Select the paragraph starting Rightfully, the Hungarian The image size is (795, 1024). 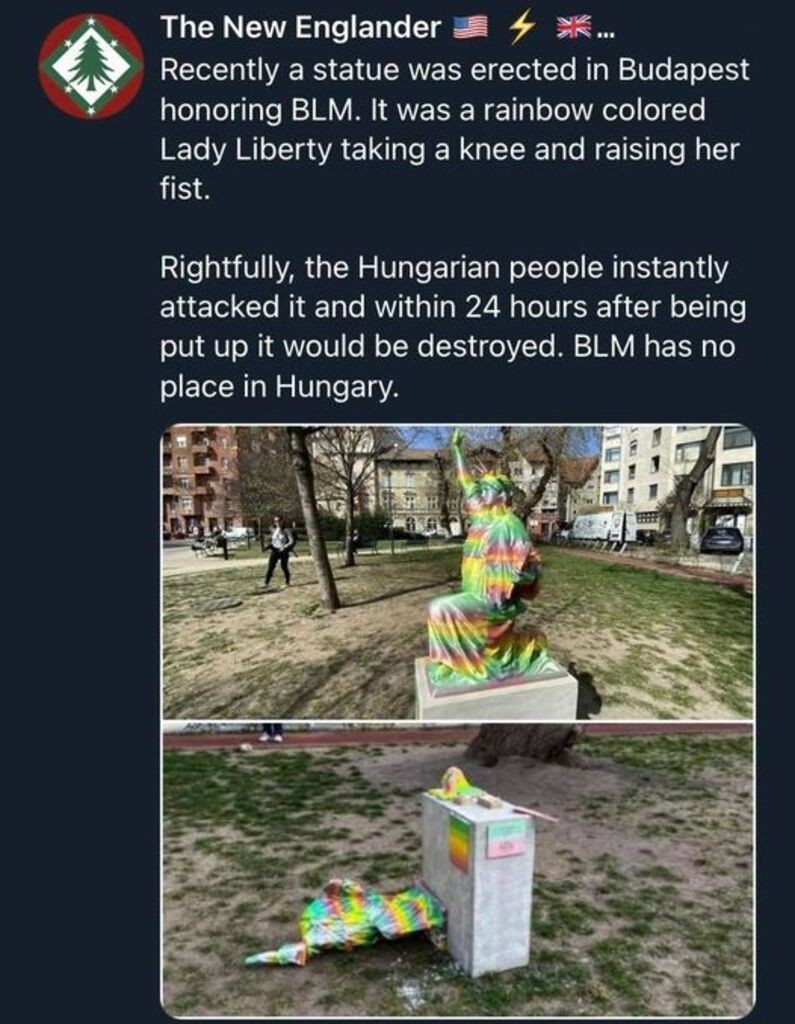coord(453,327)
